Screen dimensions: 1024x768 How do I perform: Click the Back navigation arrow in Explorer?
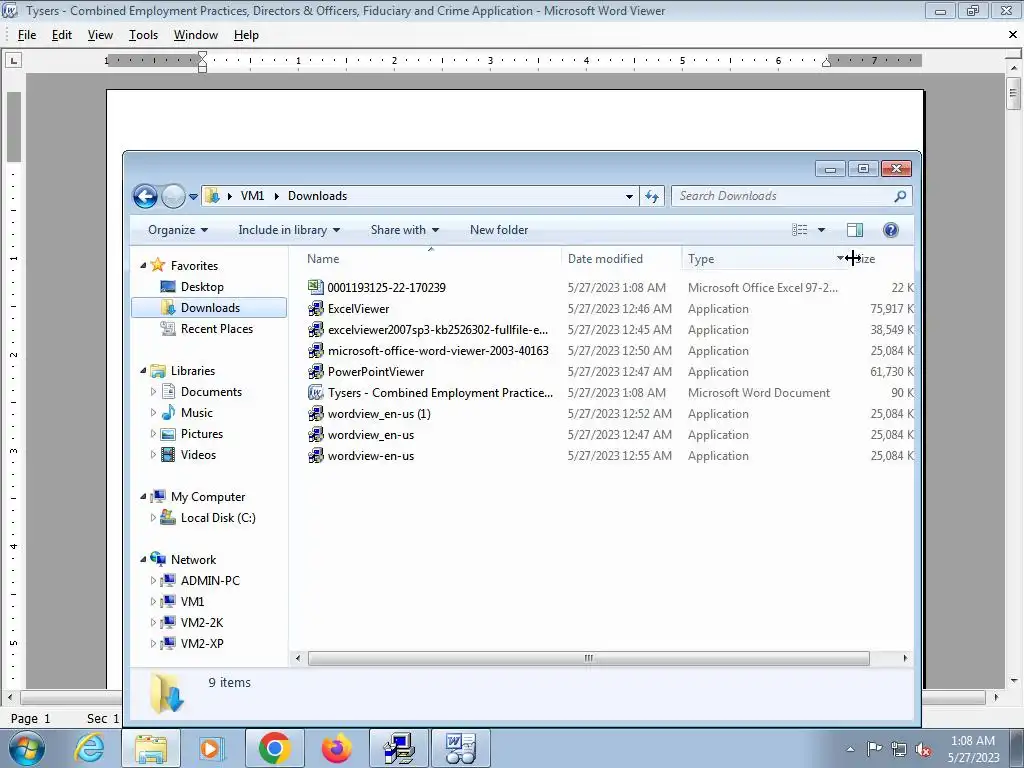[145, 196]
